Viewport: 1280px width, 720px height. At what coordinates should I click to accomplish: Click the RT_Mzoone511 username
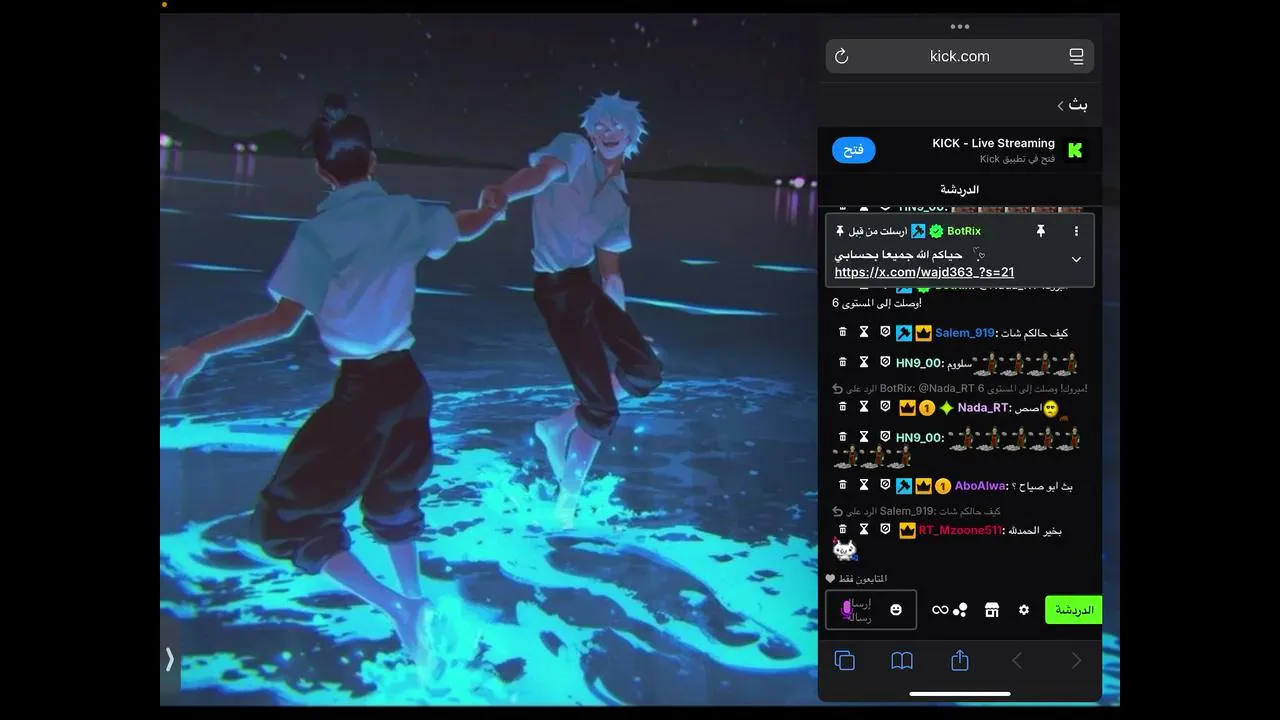pyautogui.click(x=959, y=530)
